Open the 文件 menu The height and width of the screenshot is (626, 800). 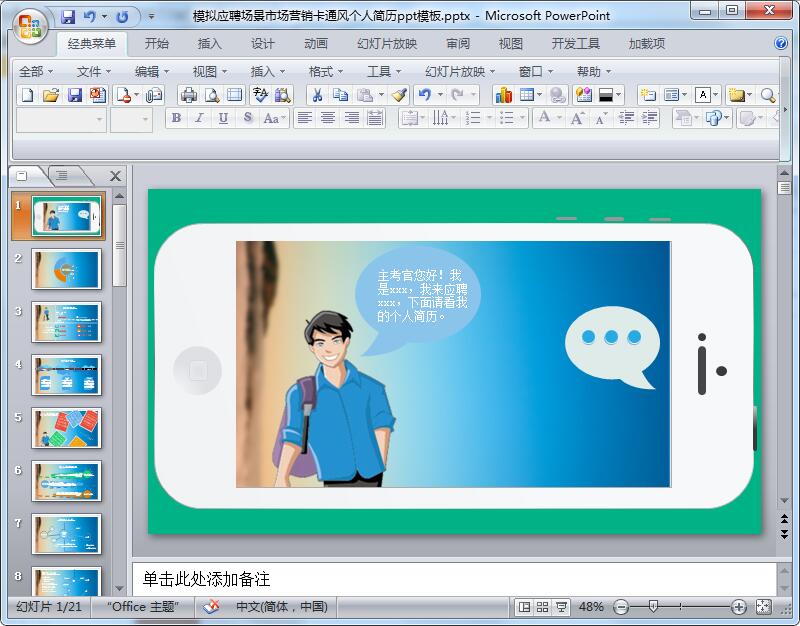[x=93, y=72]
